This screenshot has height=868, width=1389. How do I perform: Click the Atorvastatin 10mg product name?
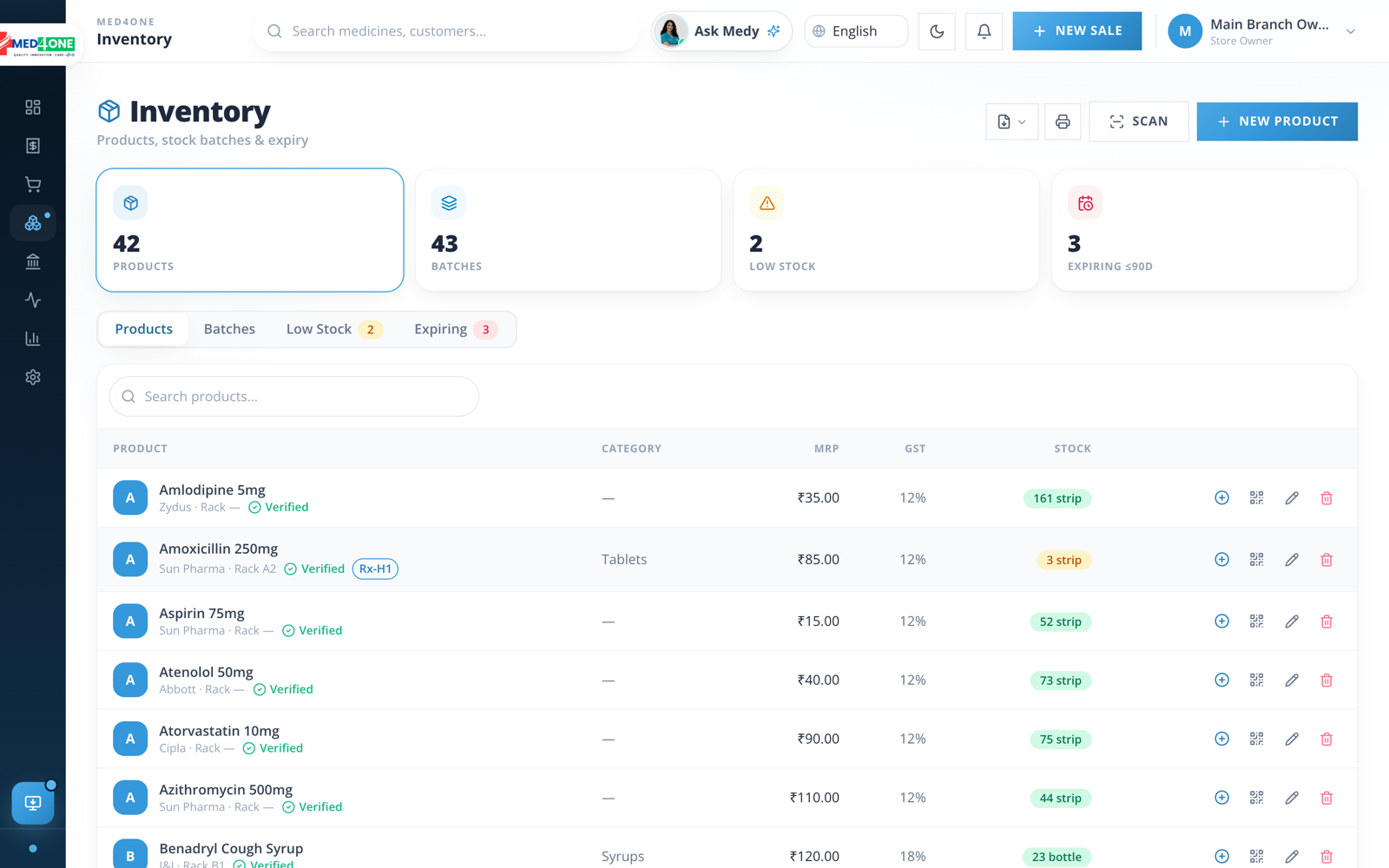click(x=219, y=731)
